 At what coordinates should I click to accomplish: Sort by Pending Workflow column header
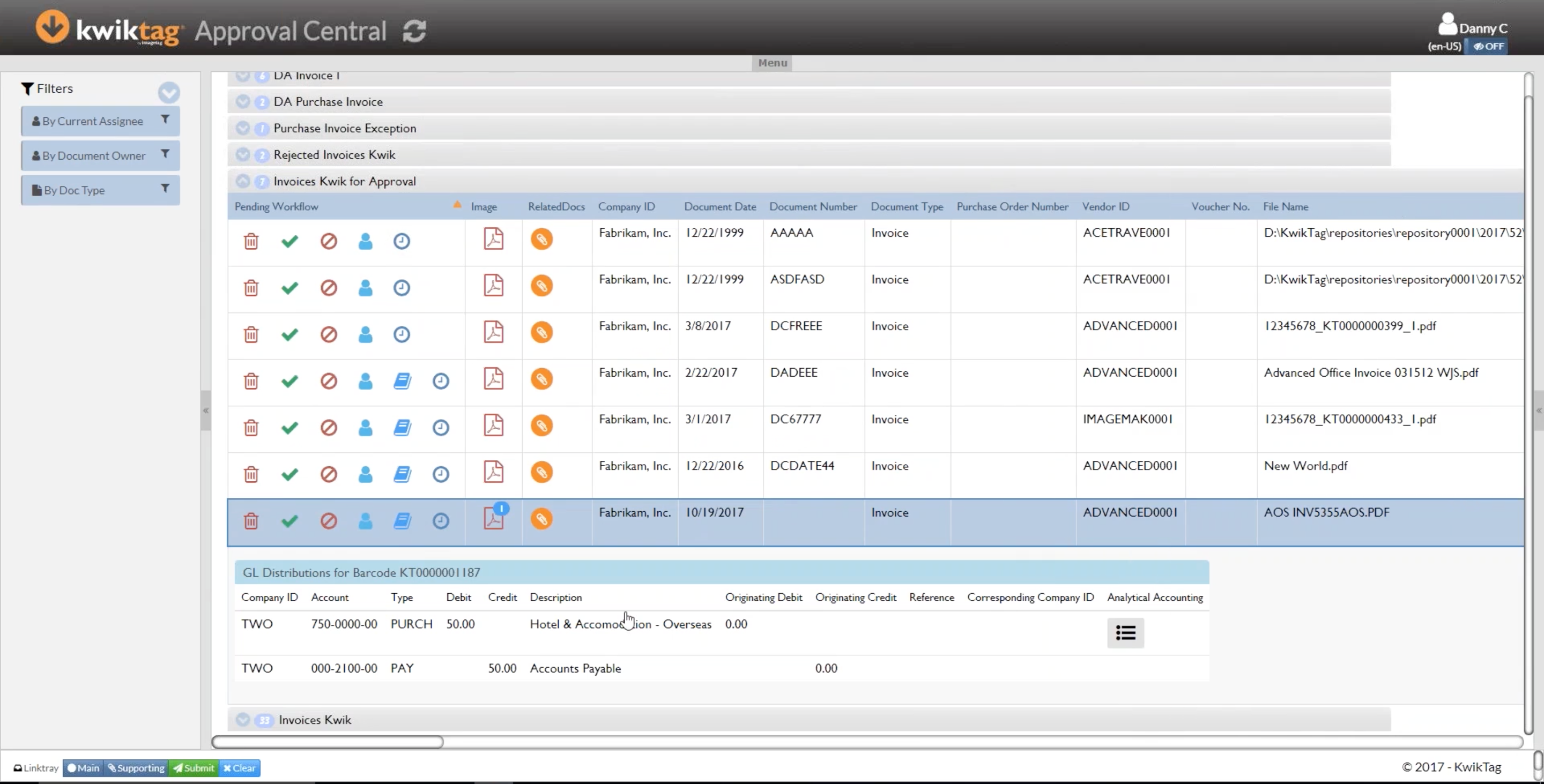point(276,207)
